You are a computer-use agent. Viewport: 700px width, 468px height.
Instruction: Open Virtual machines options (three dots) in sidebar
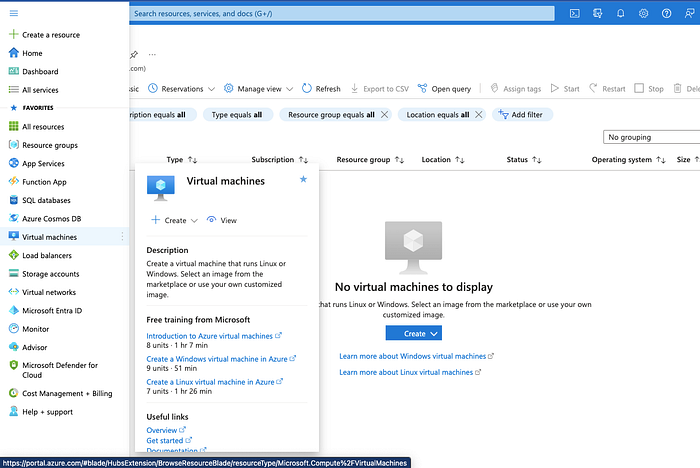pyautogui.click(x=122, y=237)
